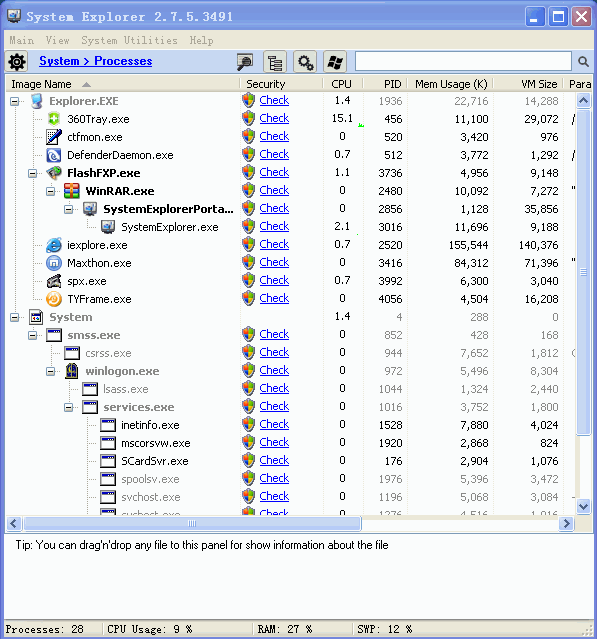This screenshot has width=597, height=639.
Task: Sort by the Security column header
Action: tap(281, 84)
